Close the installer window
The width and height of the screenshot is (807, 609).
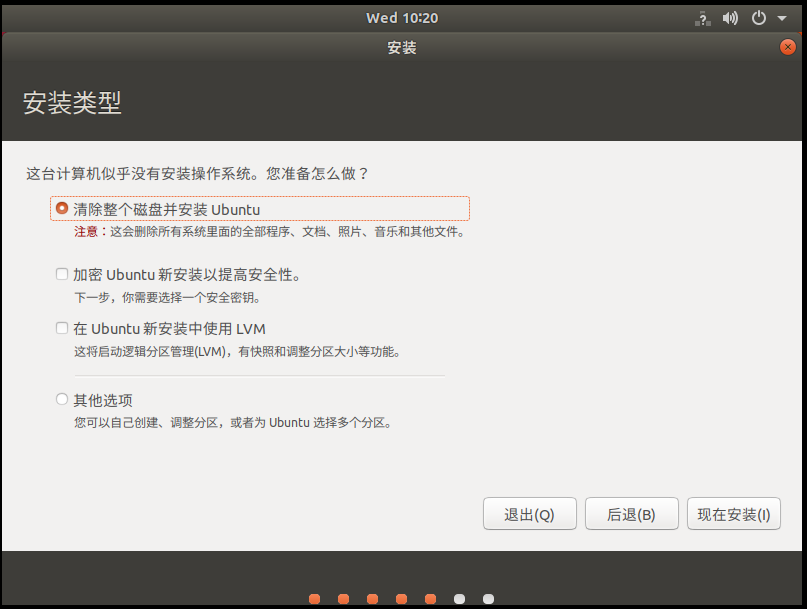point(787,47)
